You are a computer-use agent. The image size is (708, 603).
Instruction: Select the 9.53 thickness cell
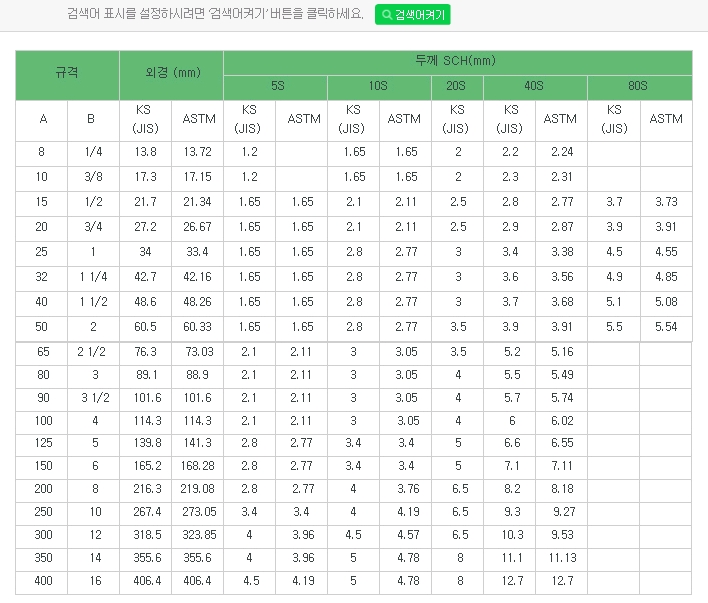pyautogui.click(x=561, y=534)
